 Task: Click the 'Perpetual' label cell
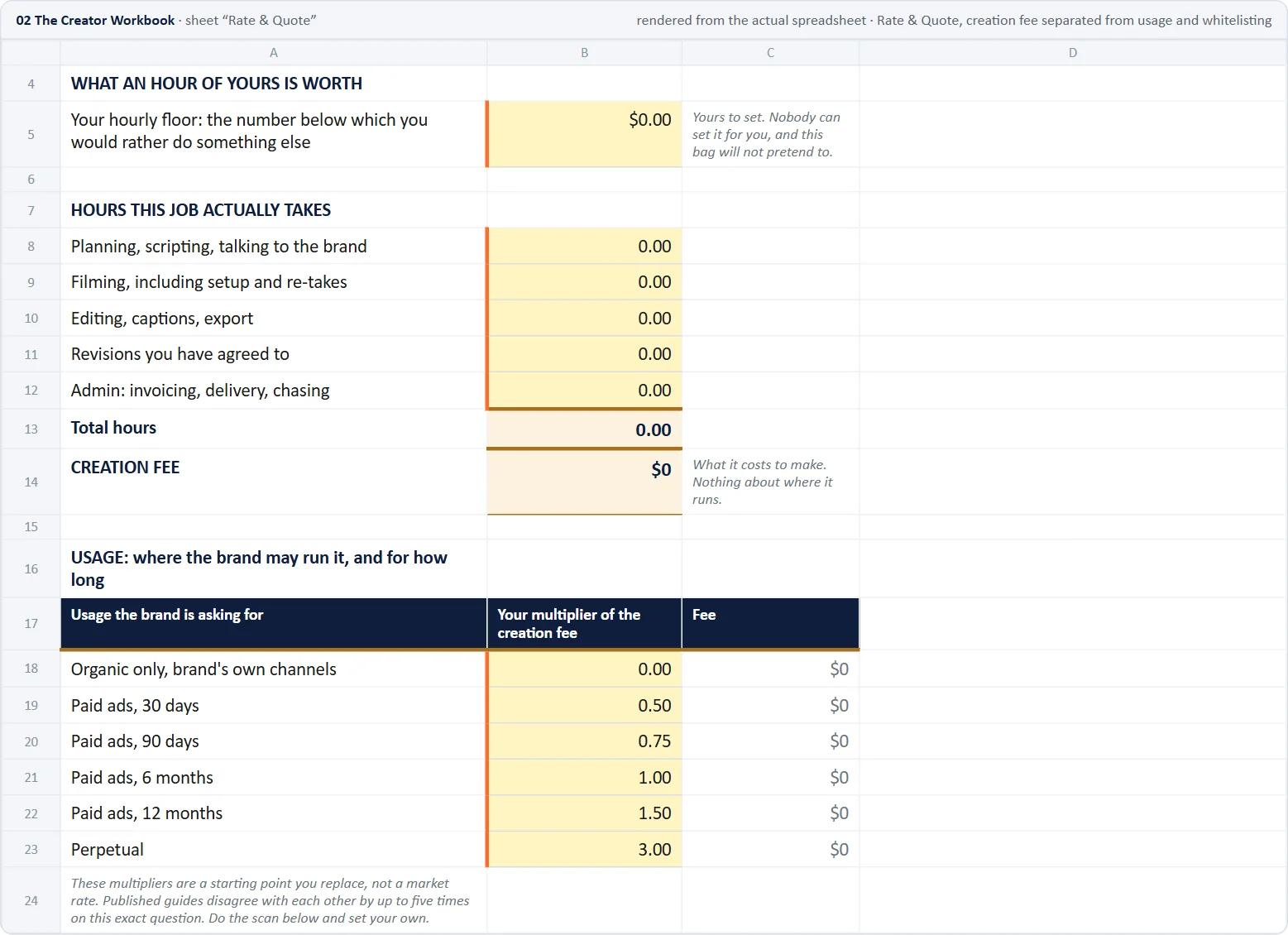coord(274,850)
